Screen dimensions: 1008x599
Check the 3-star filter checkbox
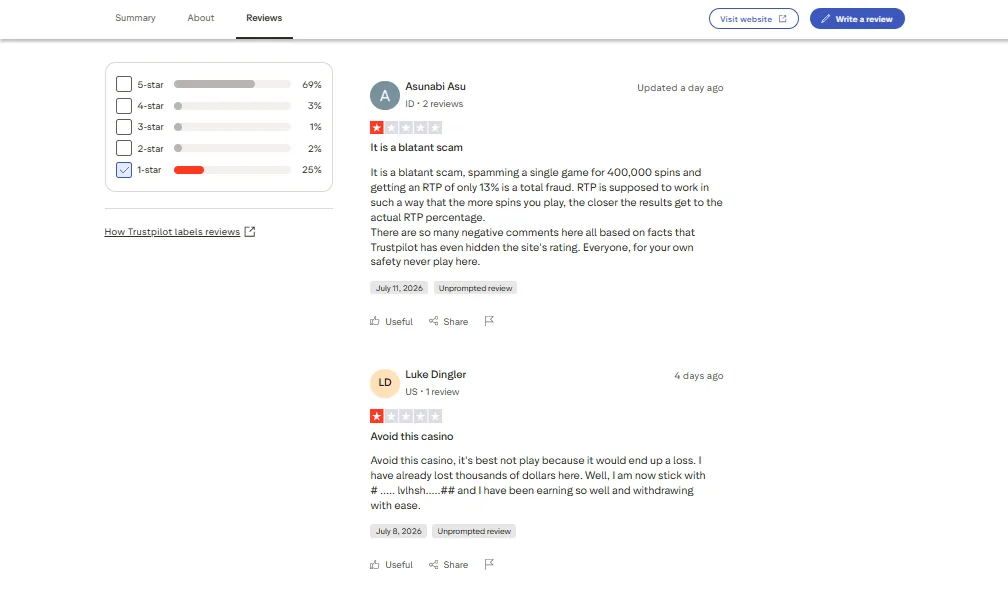(124, 127)
